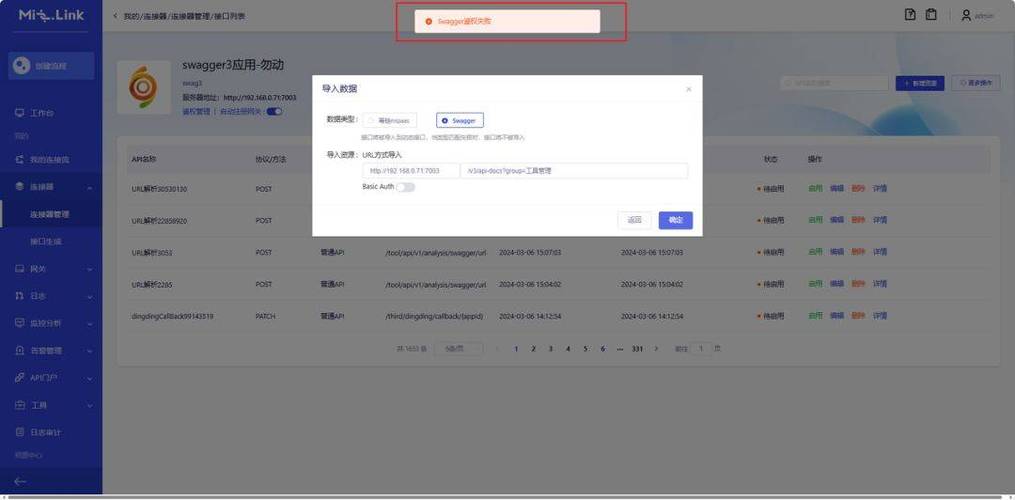This screenshot has height=500, width=1015.
Task: Click the 告警管理 icon in sidebar
Action: 19,350
